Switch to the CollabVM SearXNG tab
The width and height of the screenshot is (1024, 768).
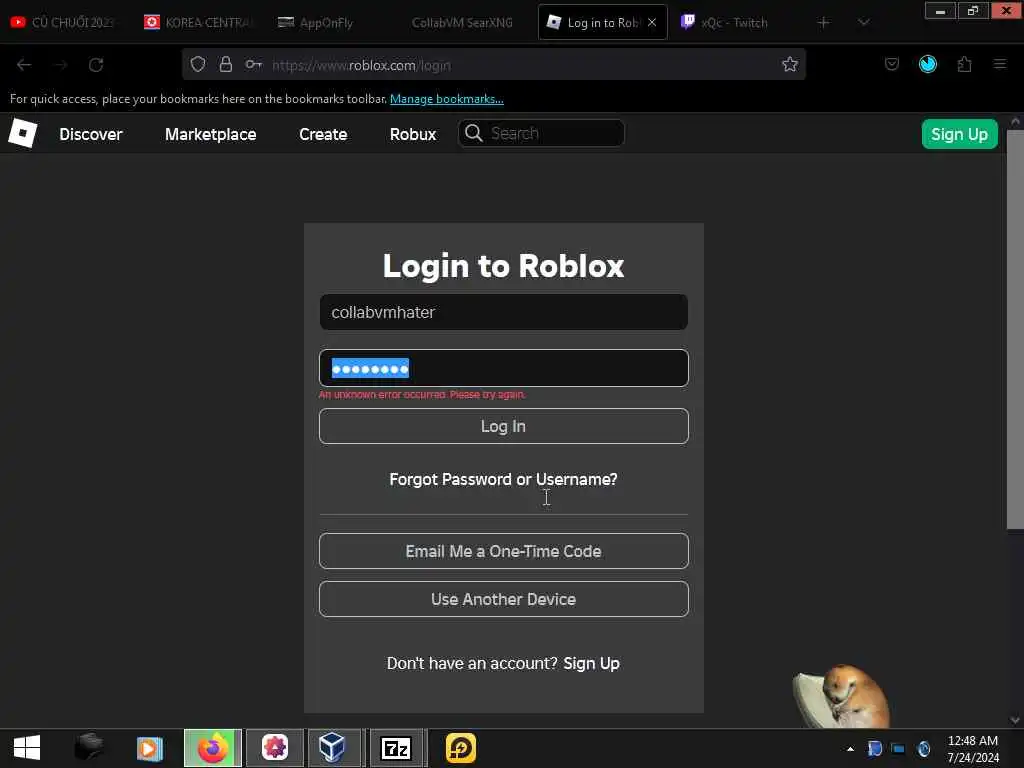pyautogui.click(x=462, y=22)
